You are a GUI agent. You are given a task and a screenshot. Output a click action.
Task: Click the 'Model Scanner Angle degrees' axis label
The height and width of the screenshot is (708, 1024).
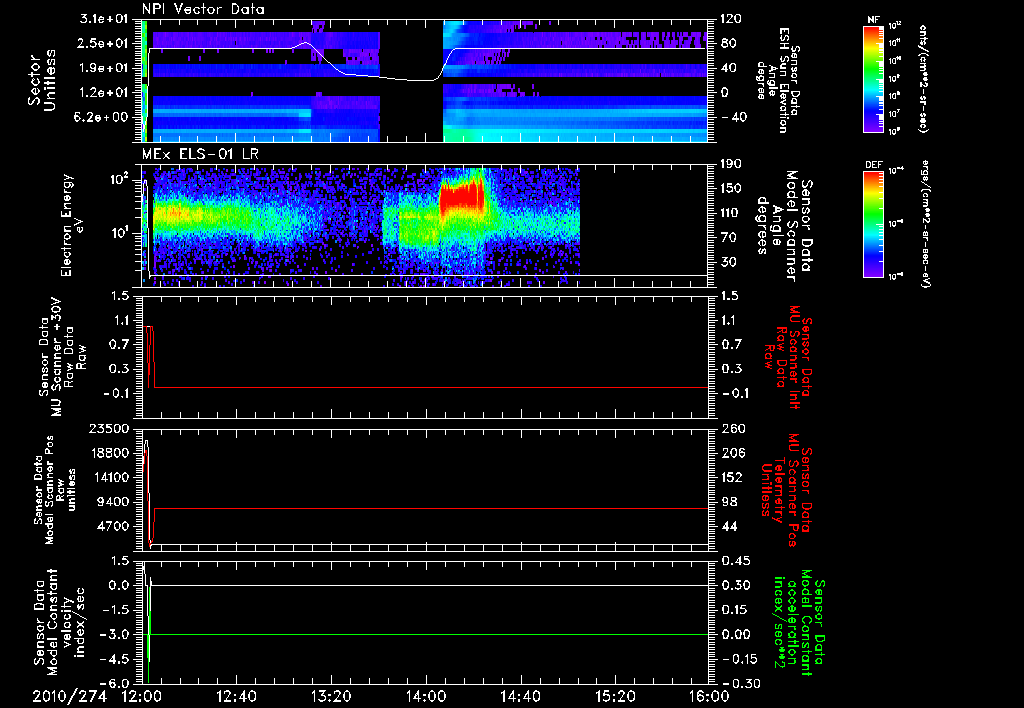(x=784, y=226)
